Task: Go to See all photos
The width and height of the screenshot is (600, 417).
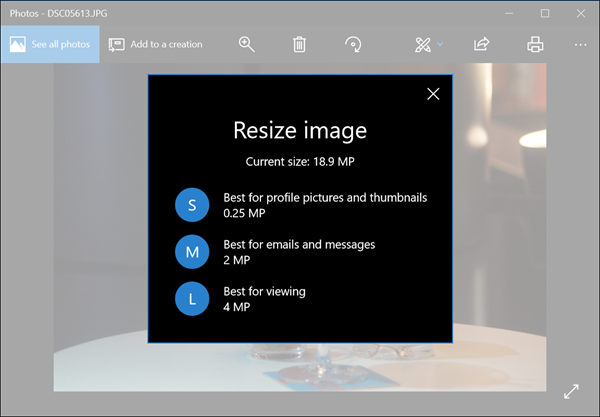Action: pos(50,44)
